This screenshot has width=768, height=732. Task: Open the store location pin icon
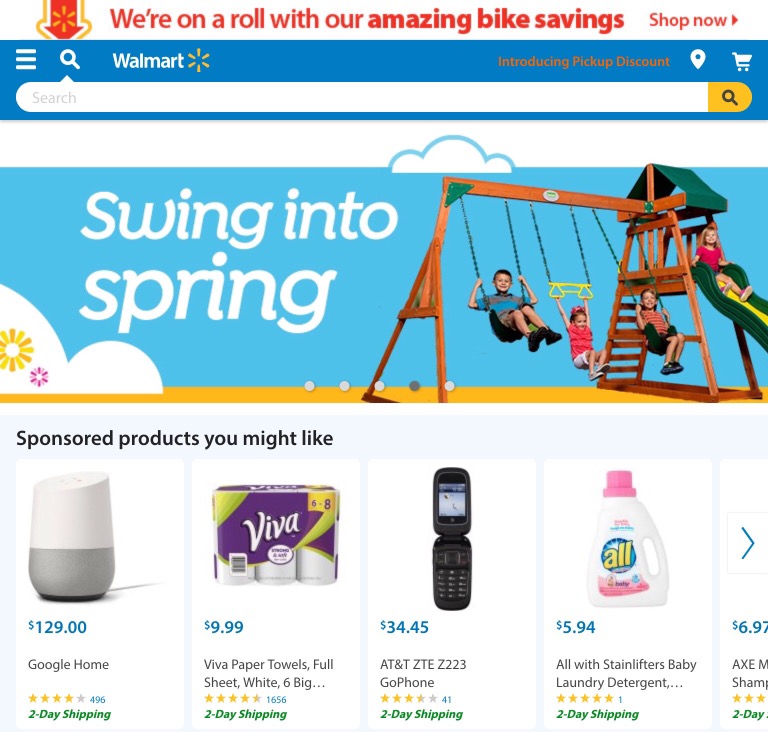click(x=697, y=60)
